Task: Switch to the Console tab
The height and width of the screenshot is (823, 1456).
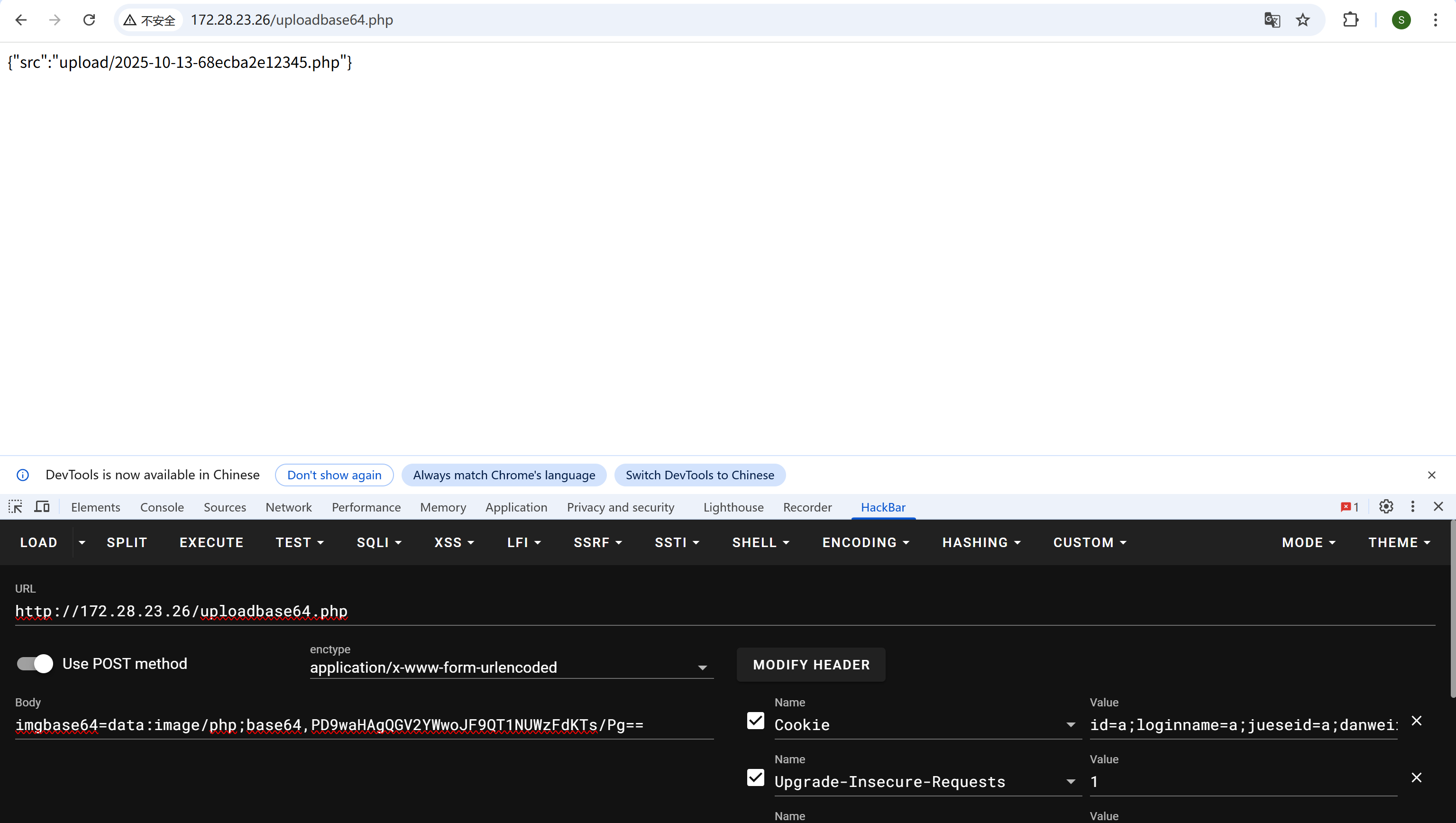Action: pyautogui.click(x=162, y=507)
